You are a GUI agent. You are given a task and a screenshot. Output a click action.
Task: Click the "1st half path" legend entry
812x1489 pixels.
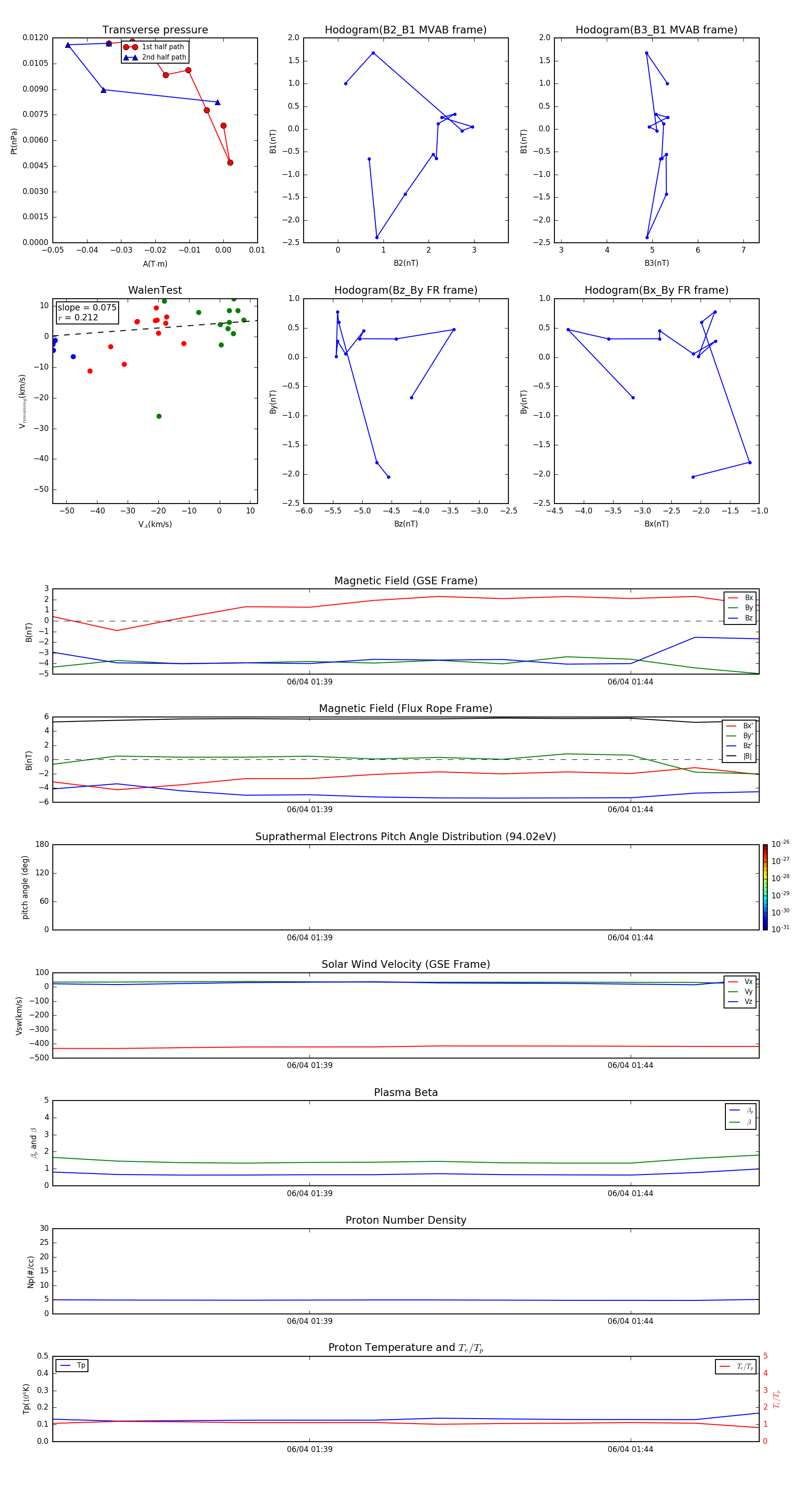click(x=154, y=47)
